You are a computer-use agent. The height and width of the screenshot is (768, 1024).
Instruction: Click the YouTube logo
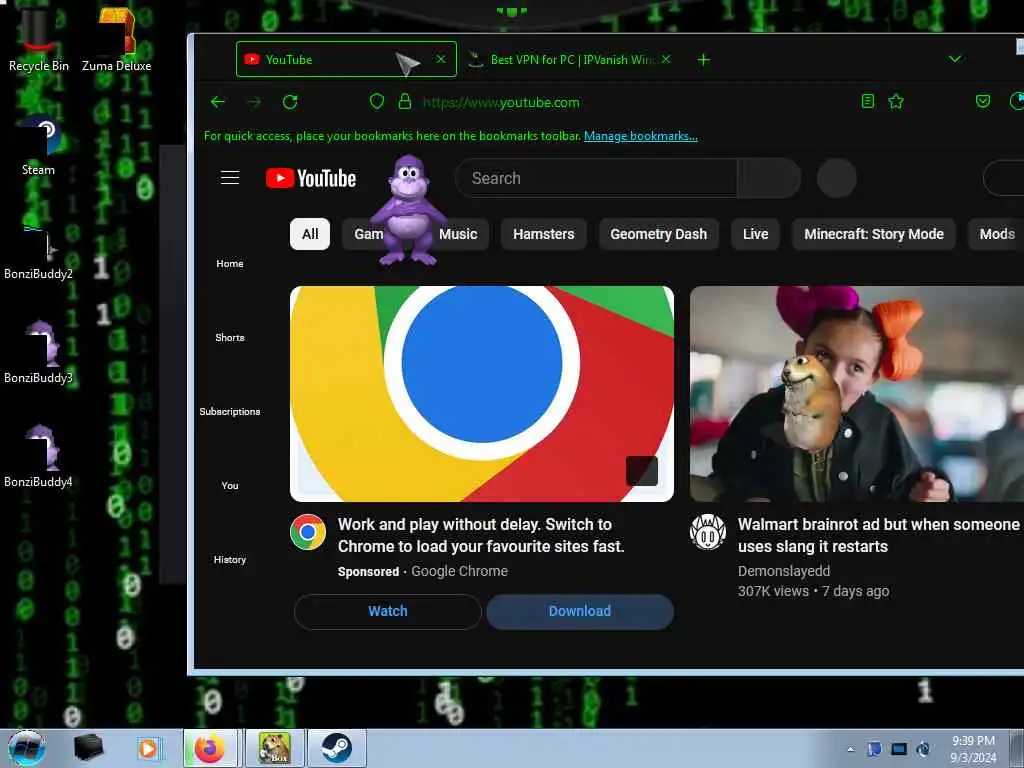[311, 178]
